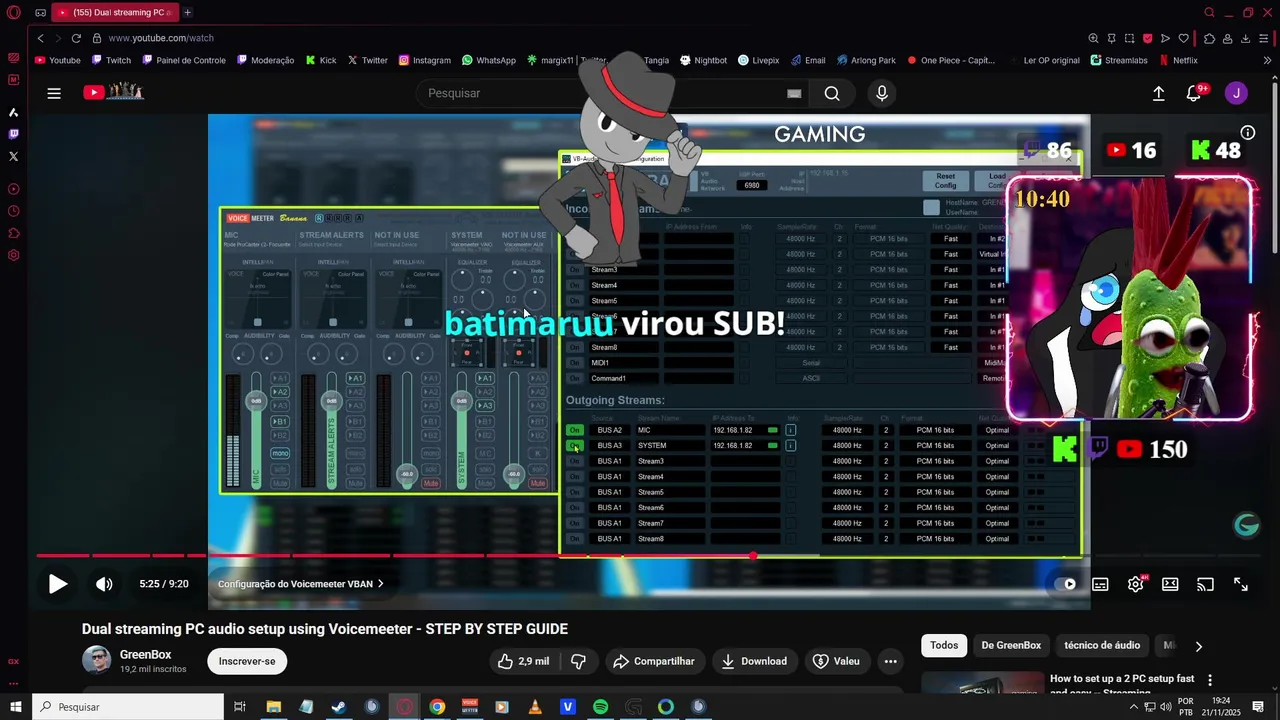Image resolution: width=1280 pixels, height=720 pixels.
Task: Open the player settings gear
Action: click(x=1135, y=584)
